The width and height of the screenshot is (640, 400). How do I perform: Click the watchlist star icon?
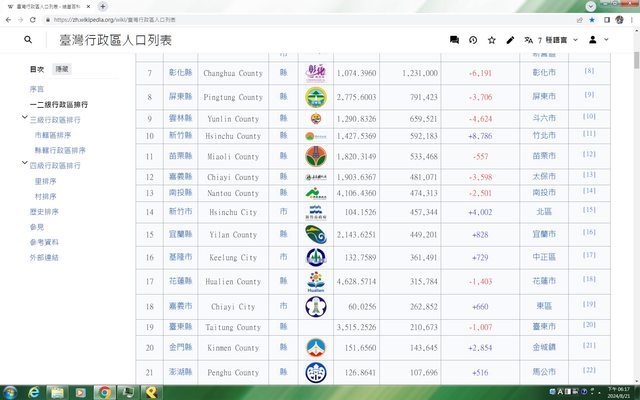(x=492, y=40)
